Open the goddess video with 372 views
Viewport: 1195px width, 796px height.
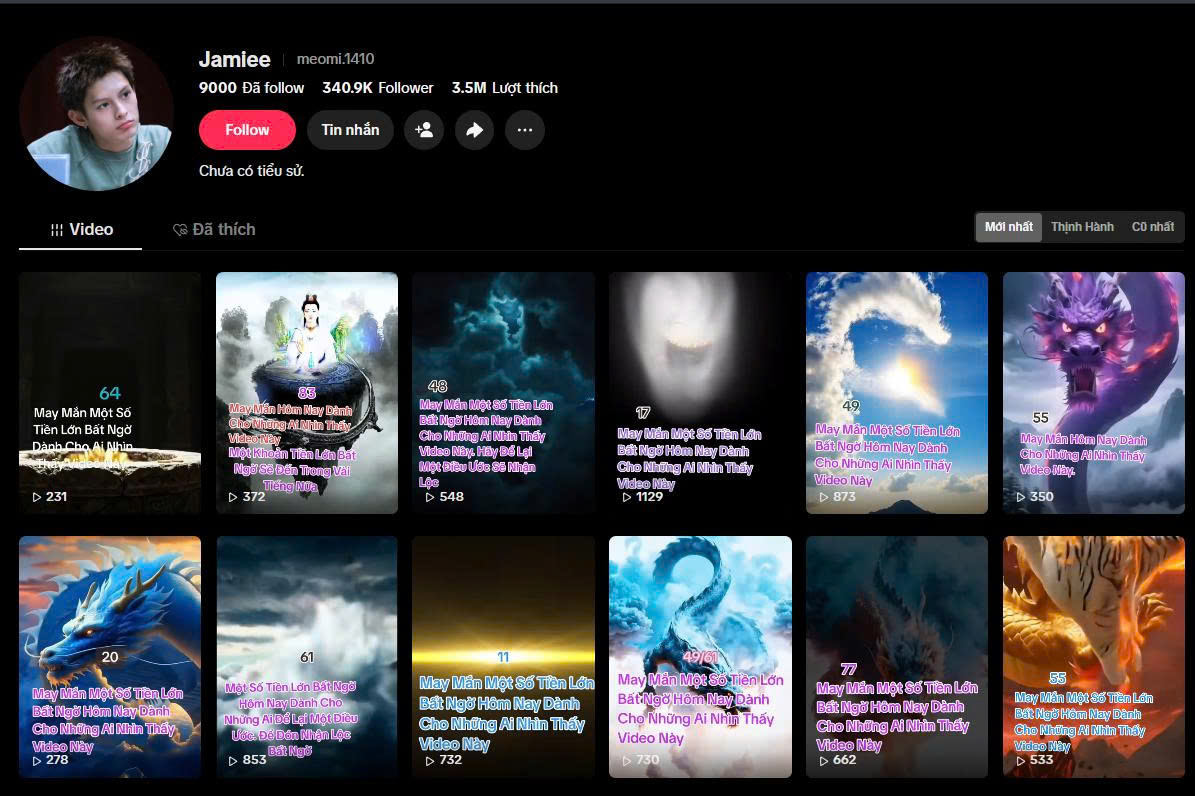coord(307,393)
